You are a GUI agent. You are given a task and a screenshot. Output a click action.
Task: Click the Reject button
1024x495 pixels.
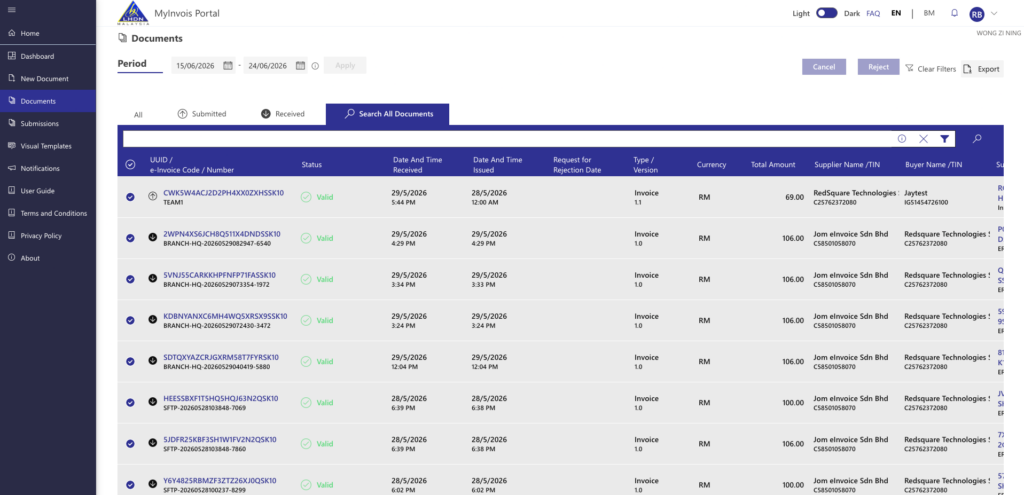point(878,67)
